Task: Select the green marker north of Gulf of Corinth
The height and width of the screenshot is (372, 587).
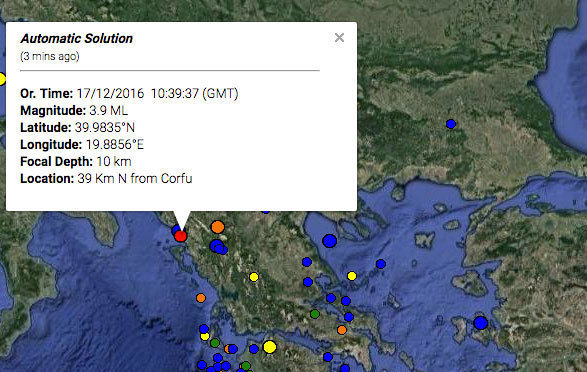Action: 315,314
